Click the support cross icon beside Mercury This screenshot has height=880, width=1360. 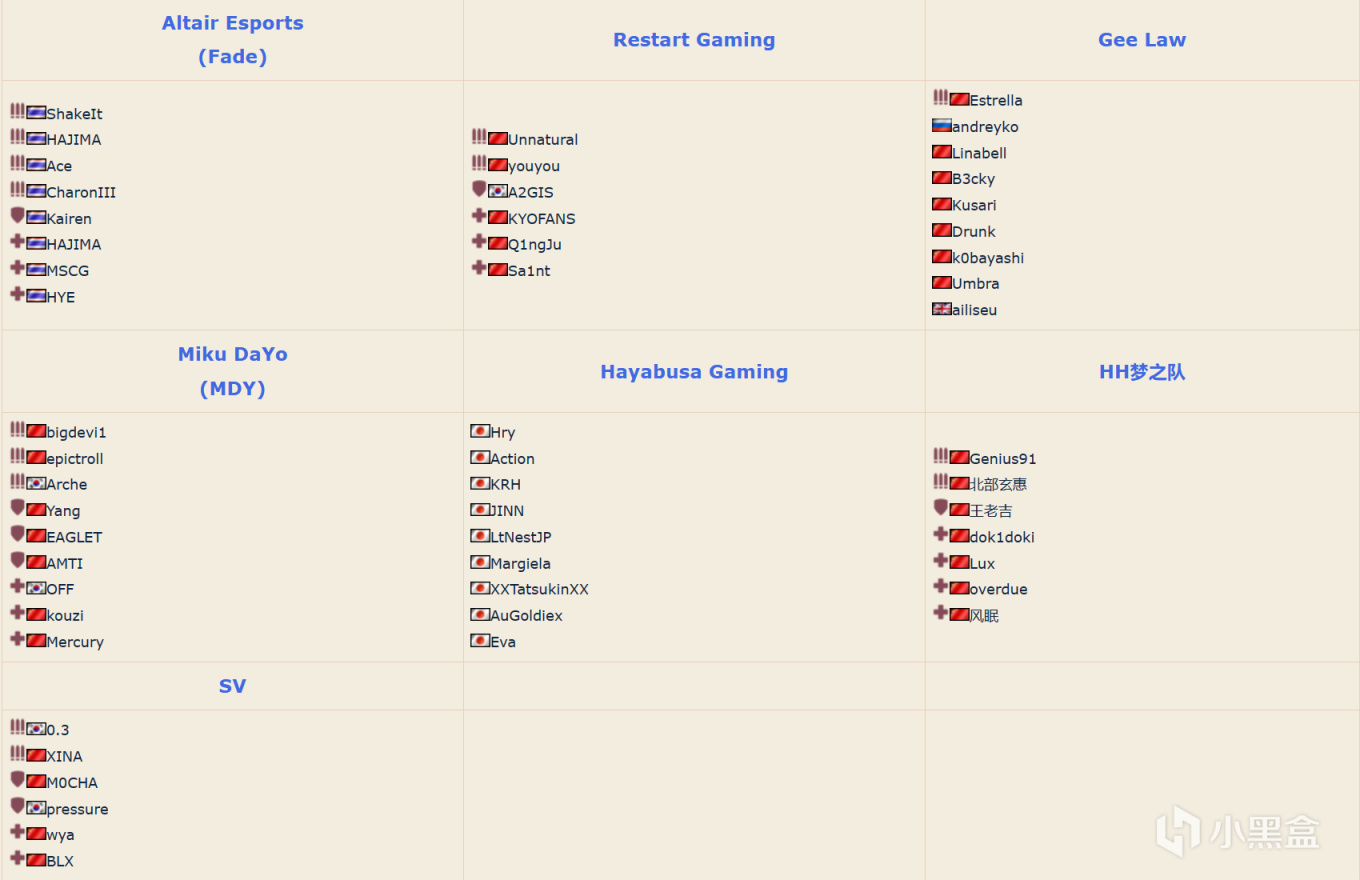pos(17,639)
